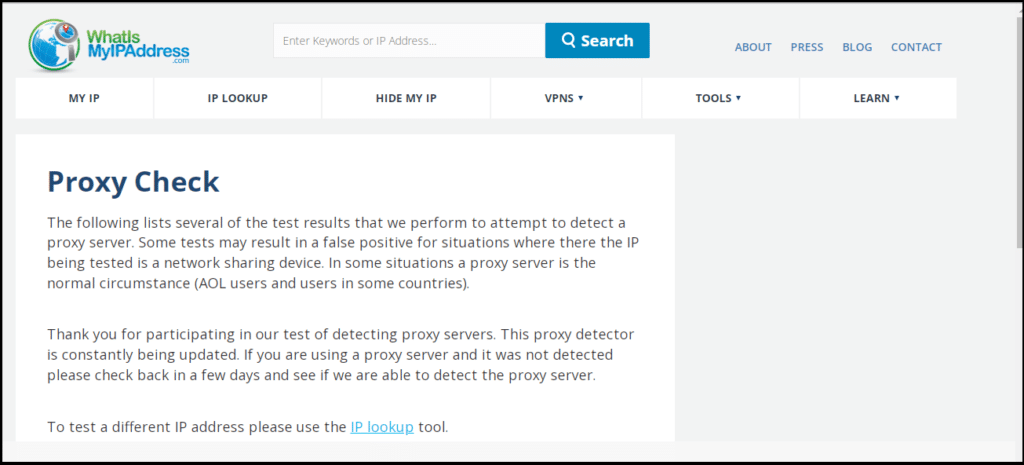1024x465 pixels.
Task: Expand the TOOLS dropdown menu
Action: click(720, 98)
